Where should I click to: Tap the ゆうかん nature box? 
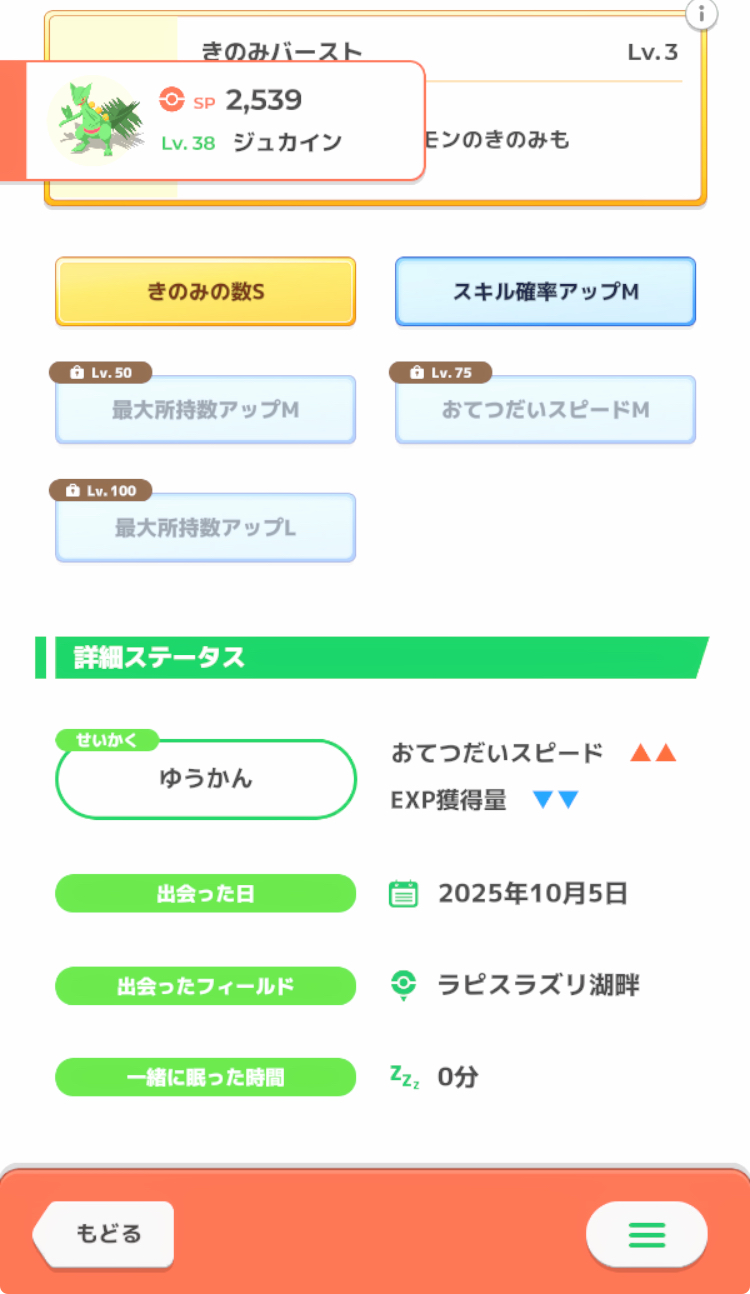point(206,780)
